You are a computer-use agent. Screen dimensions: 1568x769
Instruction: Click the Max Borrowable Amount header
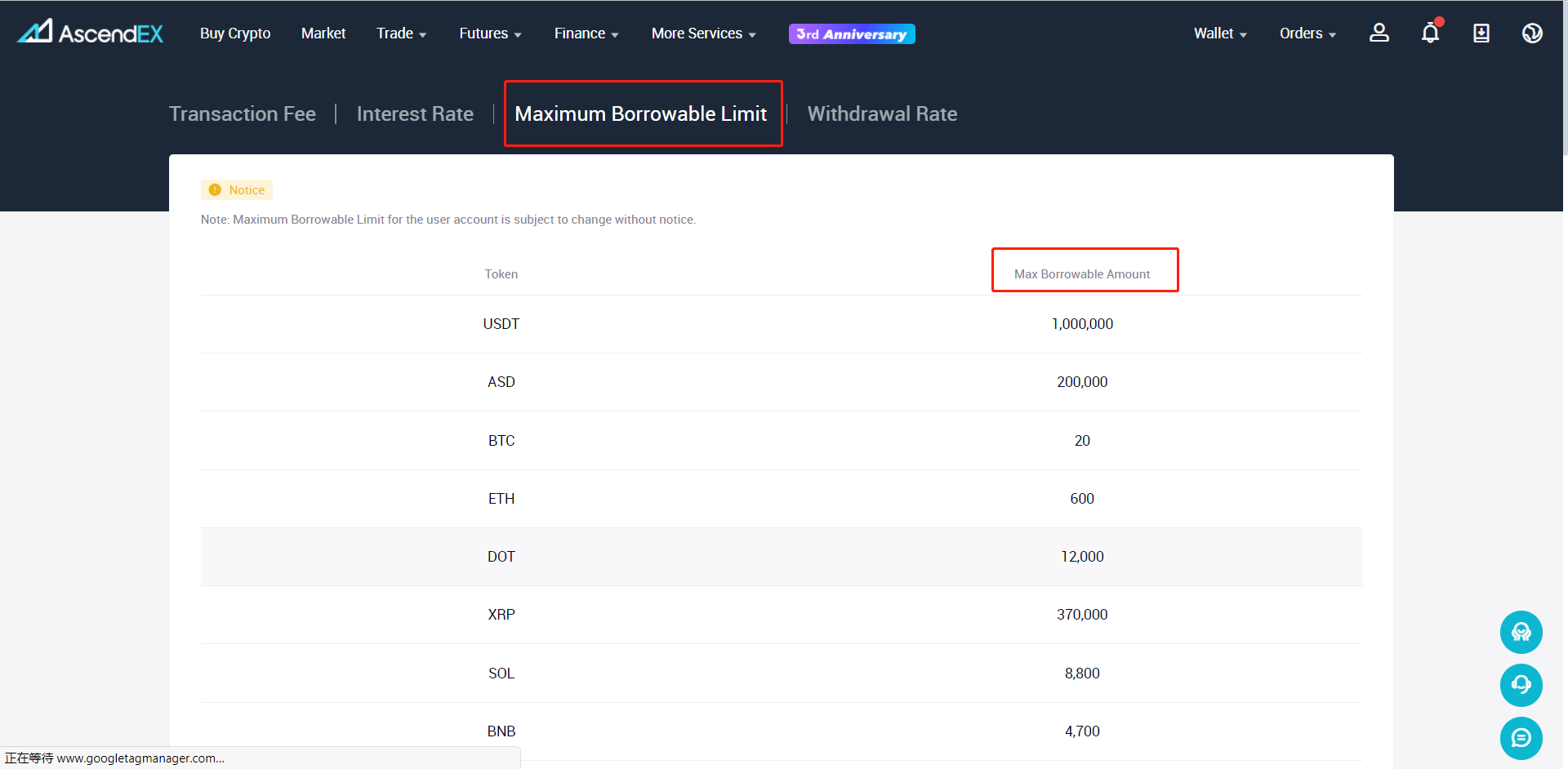click(x=1082, y=274)
